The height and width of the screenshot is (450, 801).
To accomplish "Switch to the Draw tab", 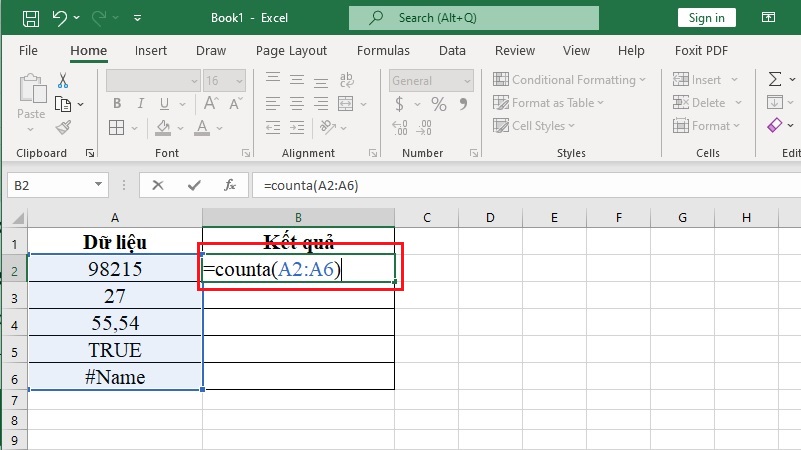I will [211, 51].
